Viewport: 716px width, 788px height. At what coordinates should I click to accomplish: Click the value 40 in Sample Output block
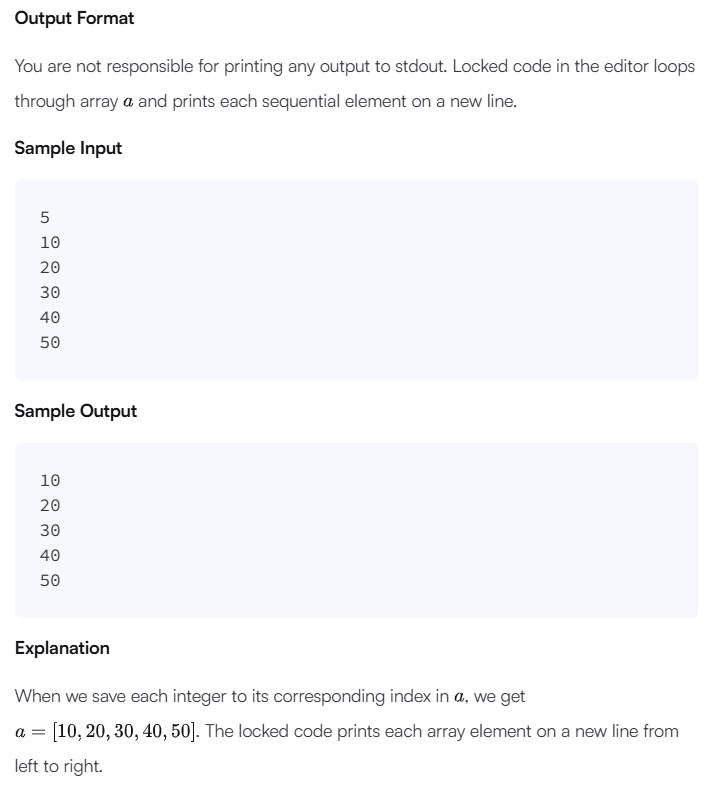(50, 556)
